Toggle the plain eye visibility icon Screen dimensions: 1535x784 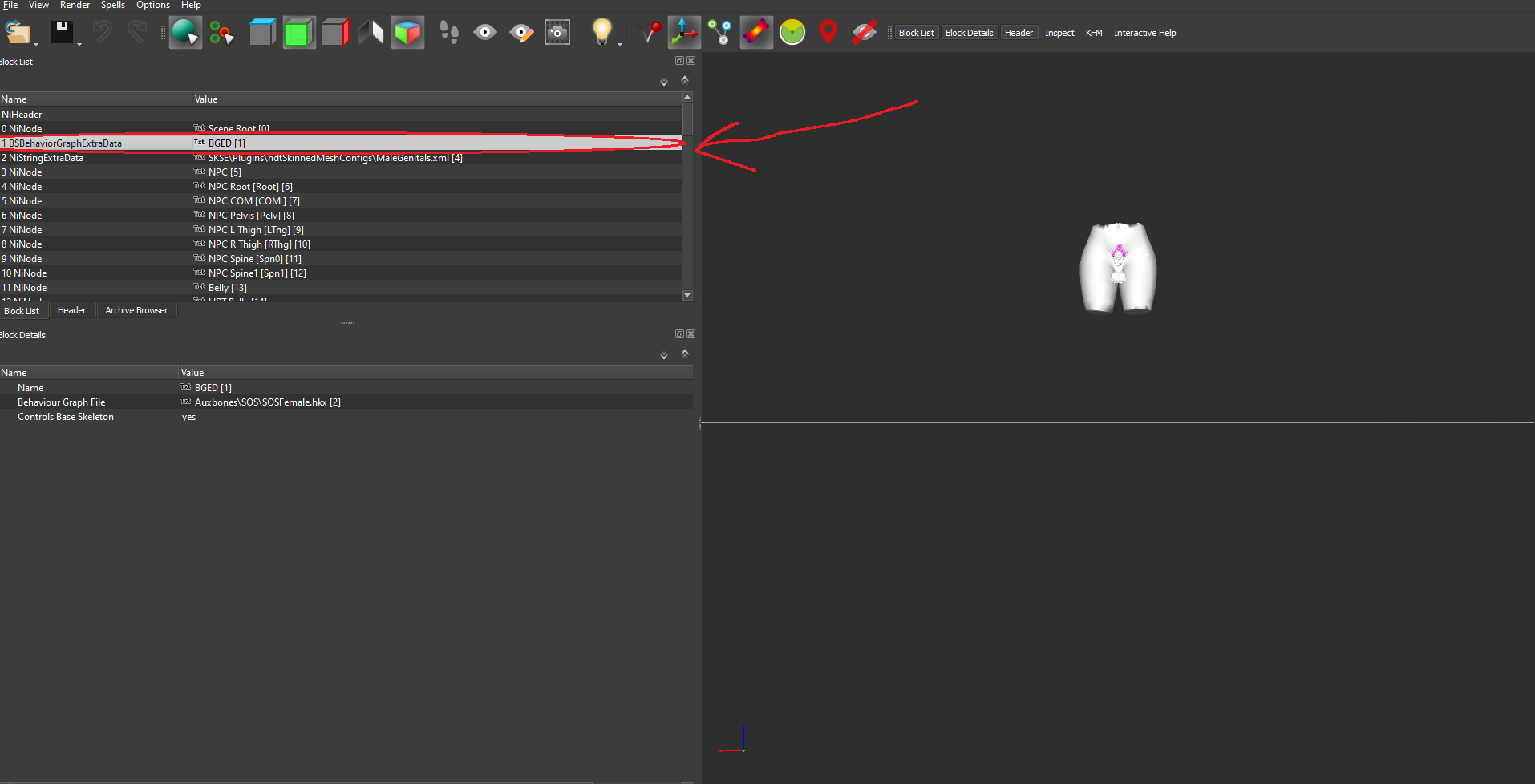coord(485,33)
